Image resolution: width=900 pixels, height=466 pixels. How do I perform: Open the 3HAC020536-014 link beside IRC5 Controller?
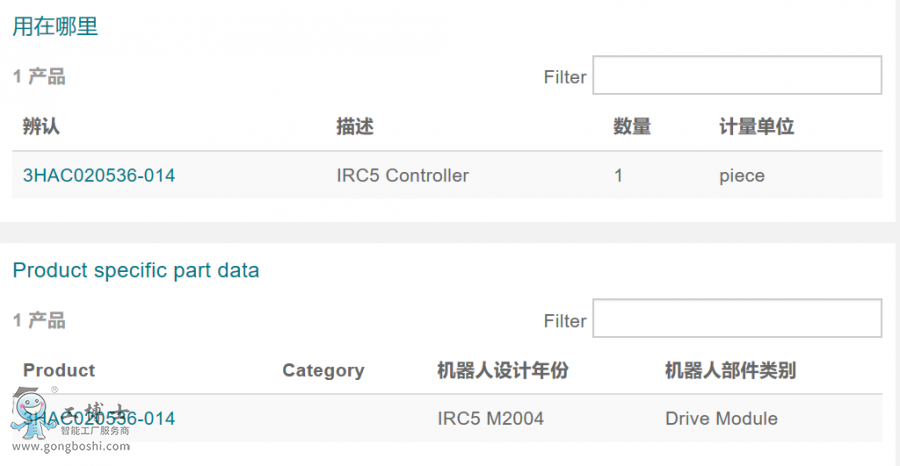click(99, 176)
